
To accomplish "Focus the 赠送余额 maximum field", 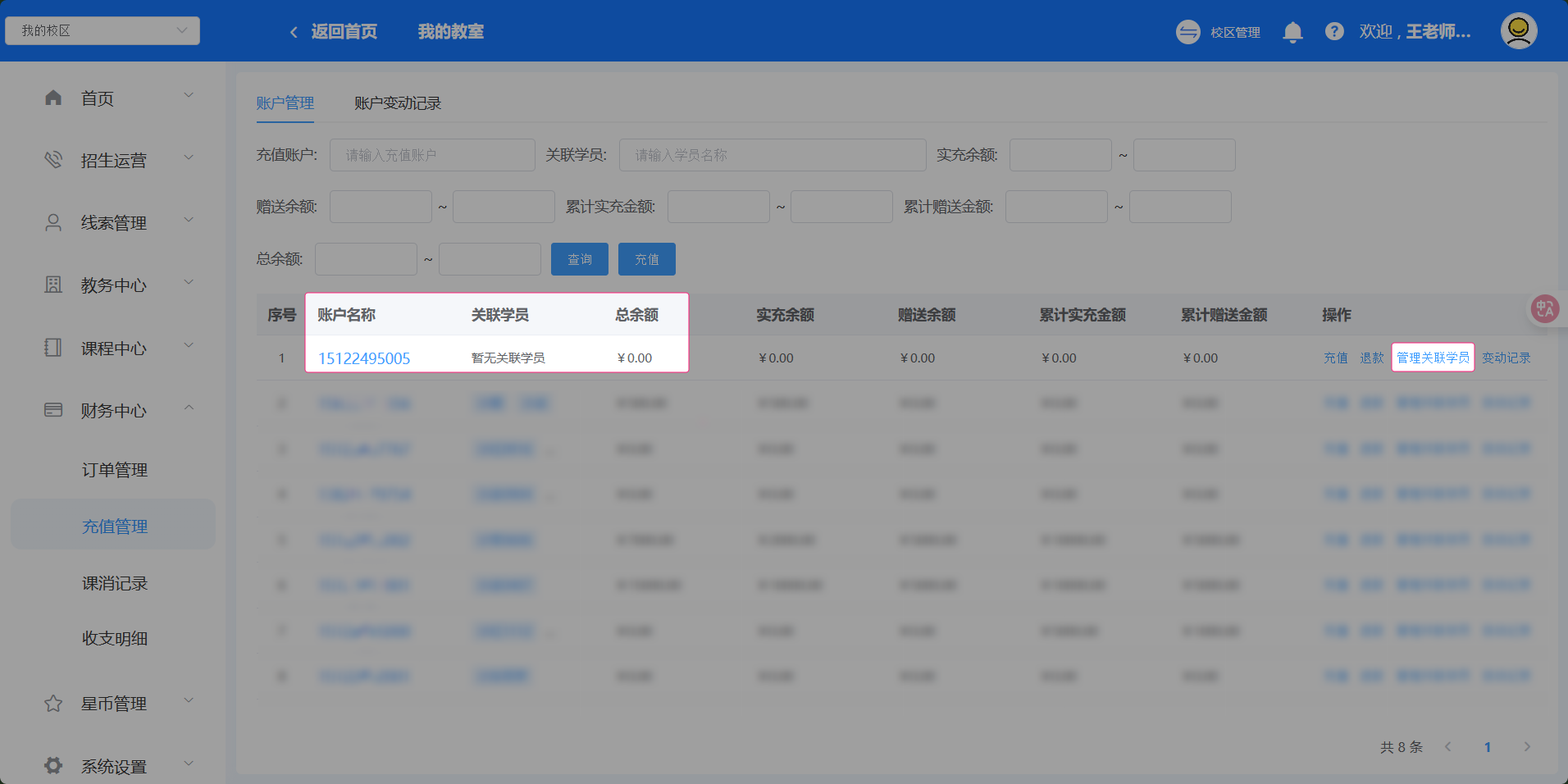I will [x=504, y=207].
